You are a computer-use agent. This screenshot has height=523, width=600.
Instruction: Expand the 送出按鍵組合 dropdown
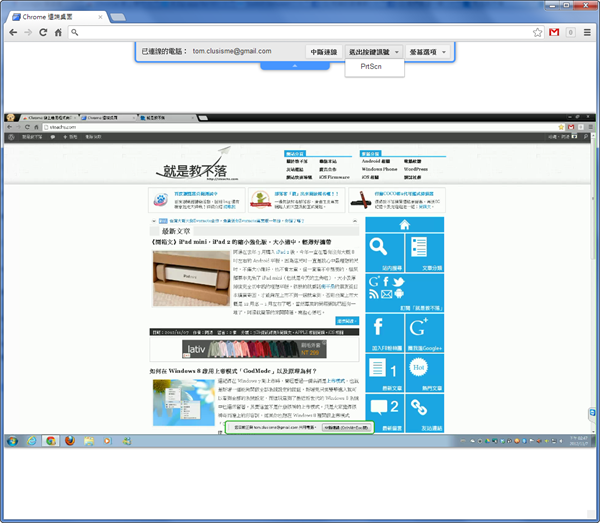click(375, 51)
